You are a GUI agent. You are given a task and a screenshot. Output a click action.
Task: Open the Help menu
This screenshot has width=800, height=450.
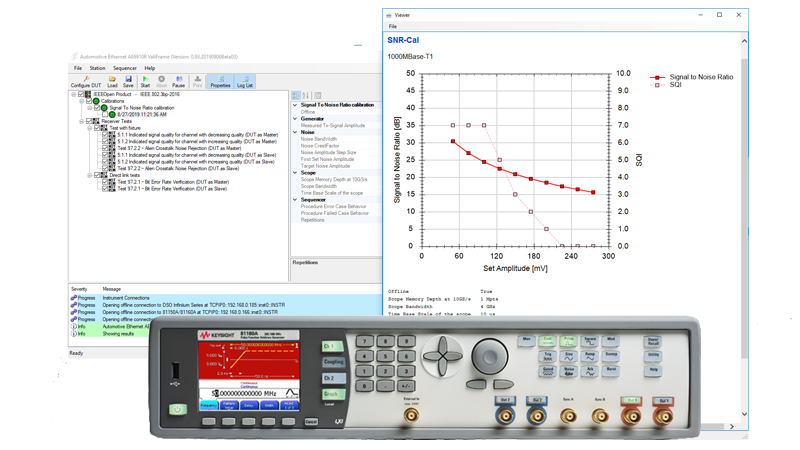pyautogui.click(x=149, y=68)
